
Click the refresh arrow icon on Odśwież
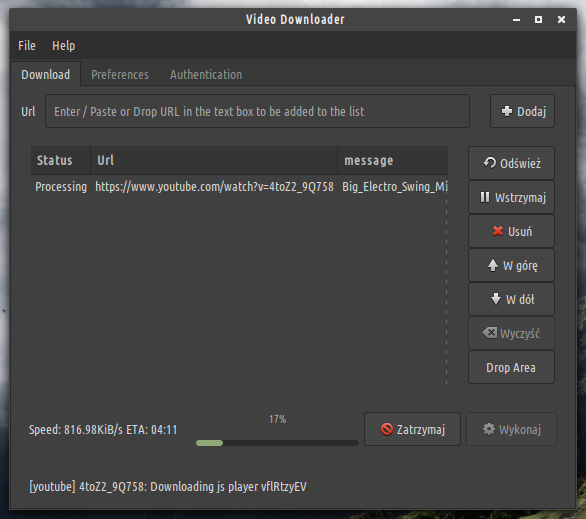tap(490, 163)
